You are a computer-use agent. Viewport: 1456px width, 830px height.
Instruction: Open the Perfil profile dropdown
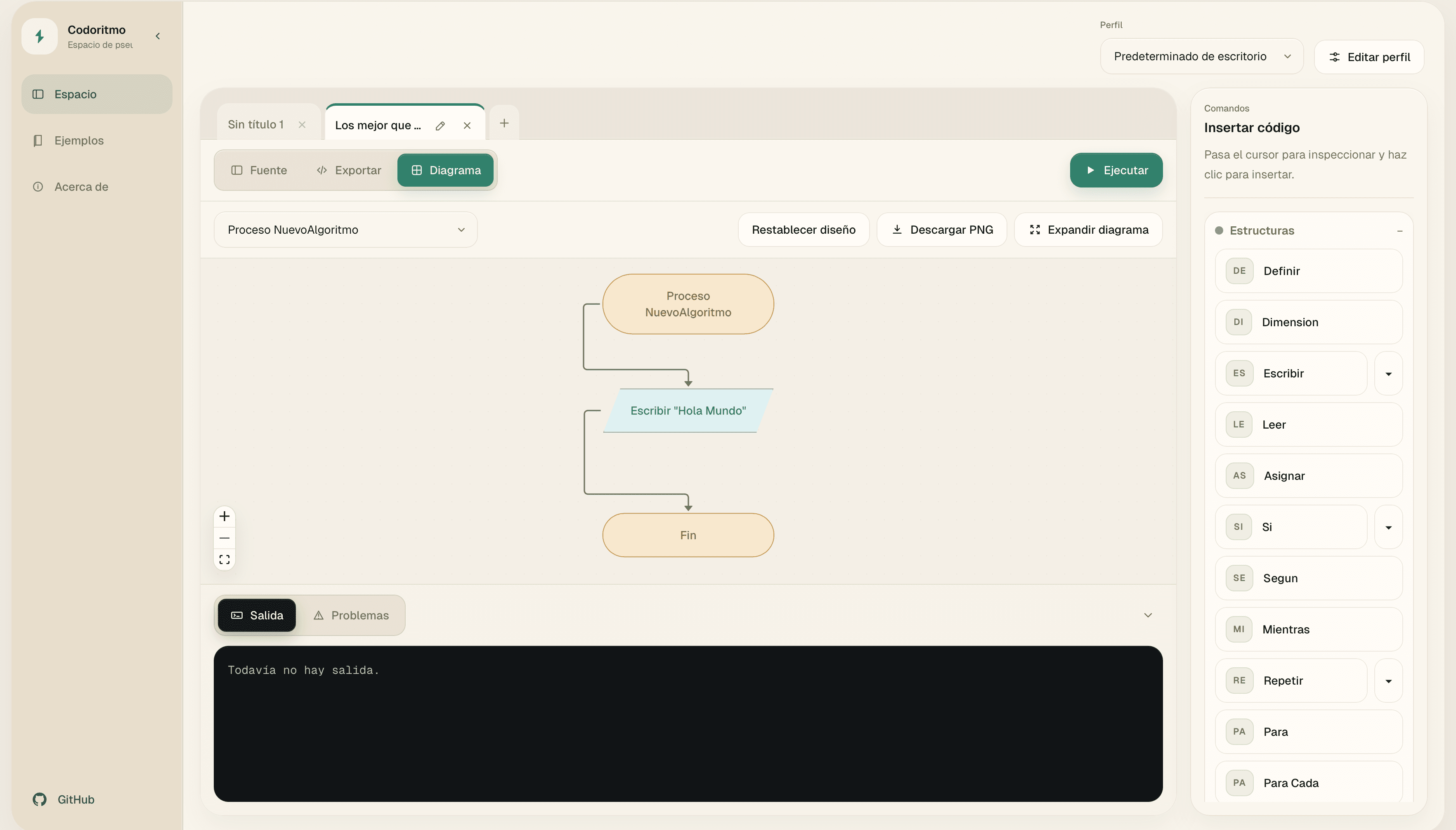pos(1201,57)
